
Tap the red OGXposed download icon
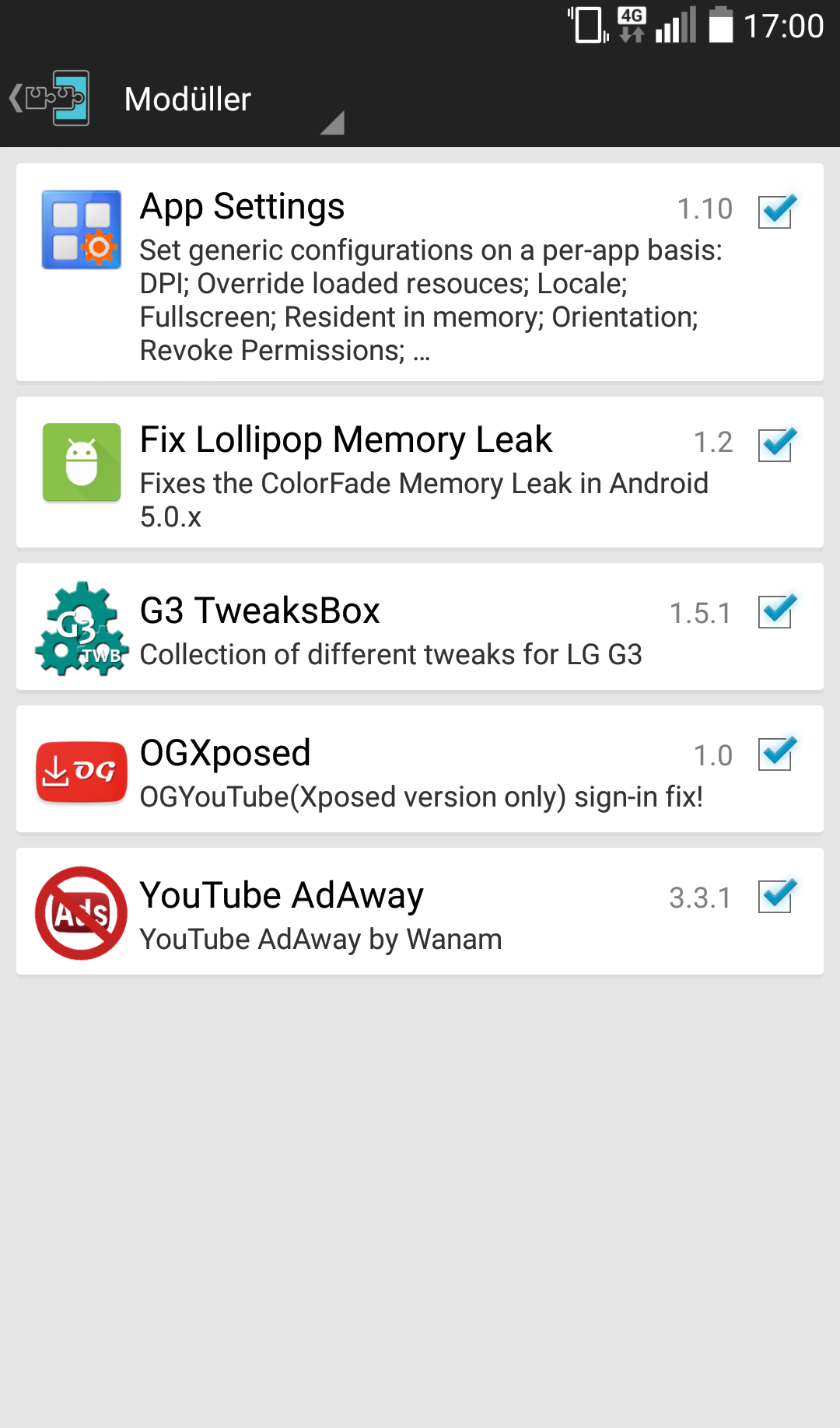(x=82, y=772)
